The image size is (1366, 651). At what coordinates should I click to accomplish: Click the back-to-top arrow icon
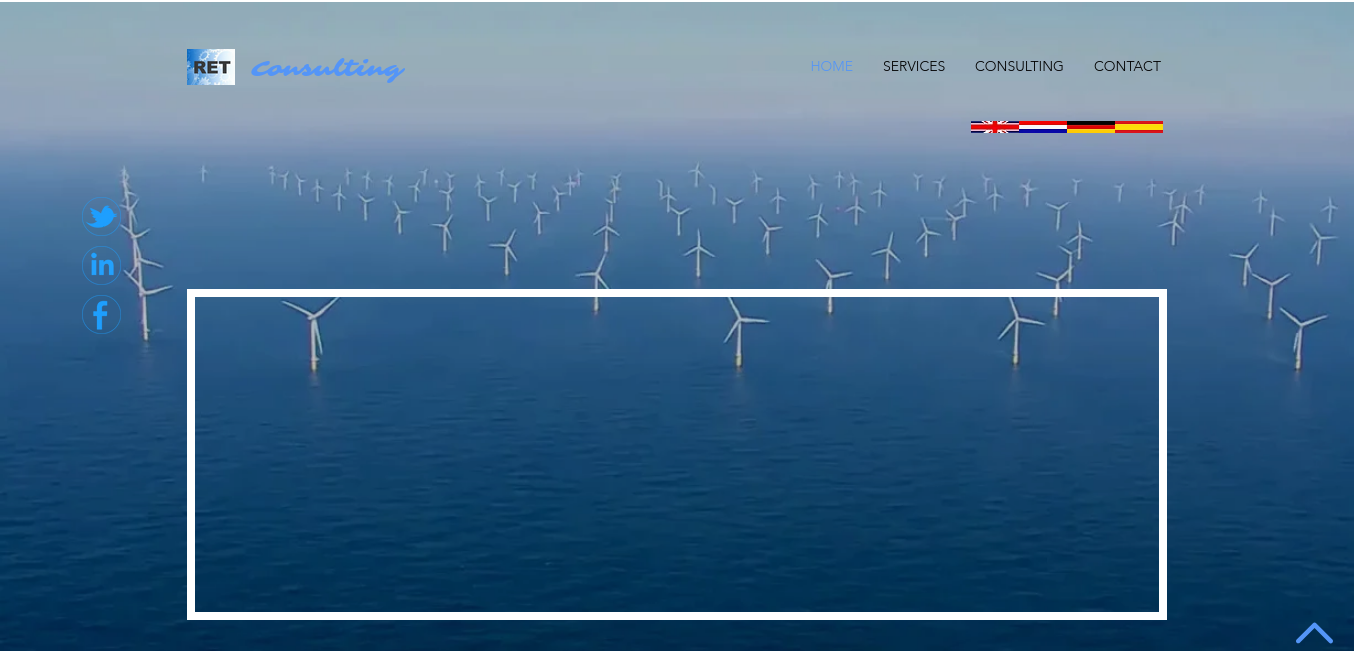(1314, 632)
